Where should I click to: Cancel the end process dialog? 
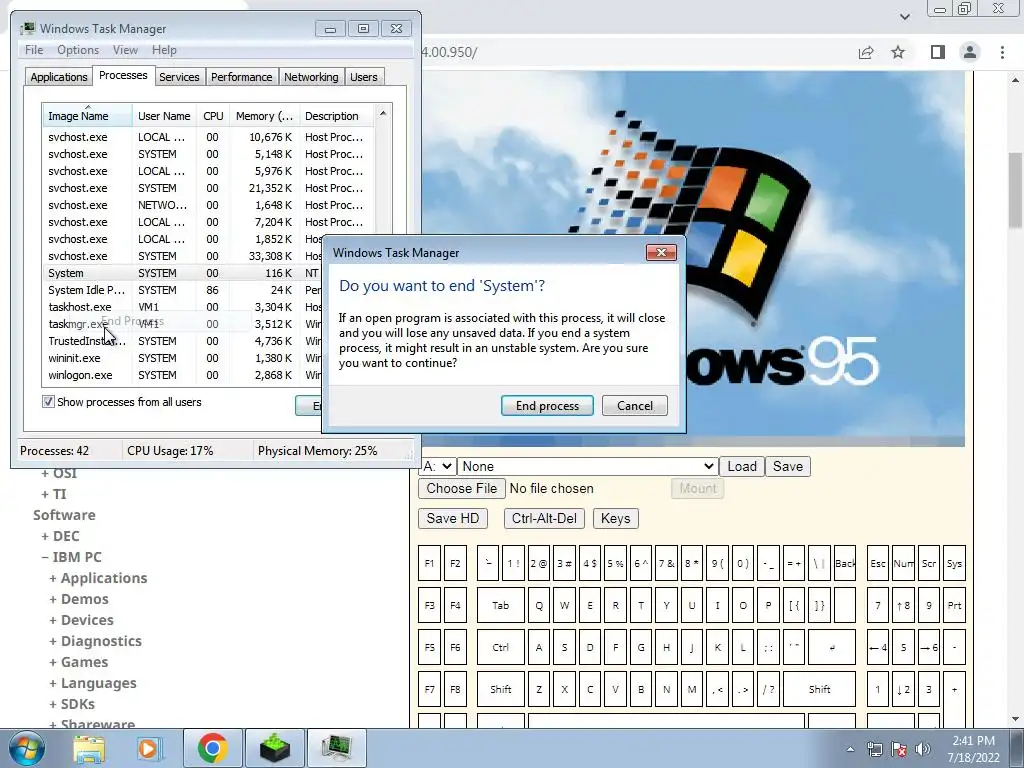pyautogui.click(x=635, y=406)
